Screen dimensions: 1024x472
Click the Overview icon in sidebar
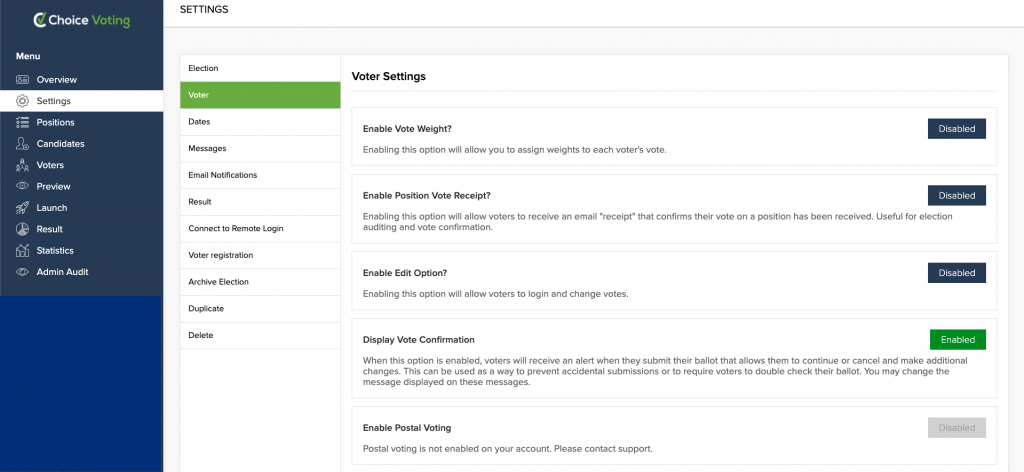tap(22, 80)
